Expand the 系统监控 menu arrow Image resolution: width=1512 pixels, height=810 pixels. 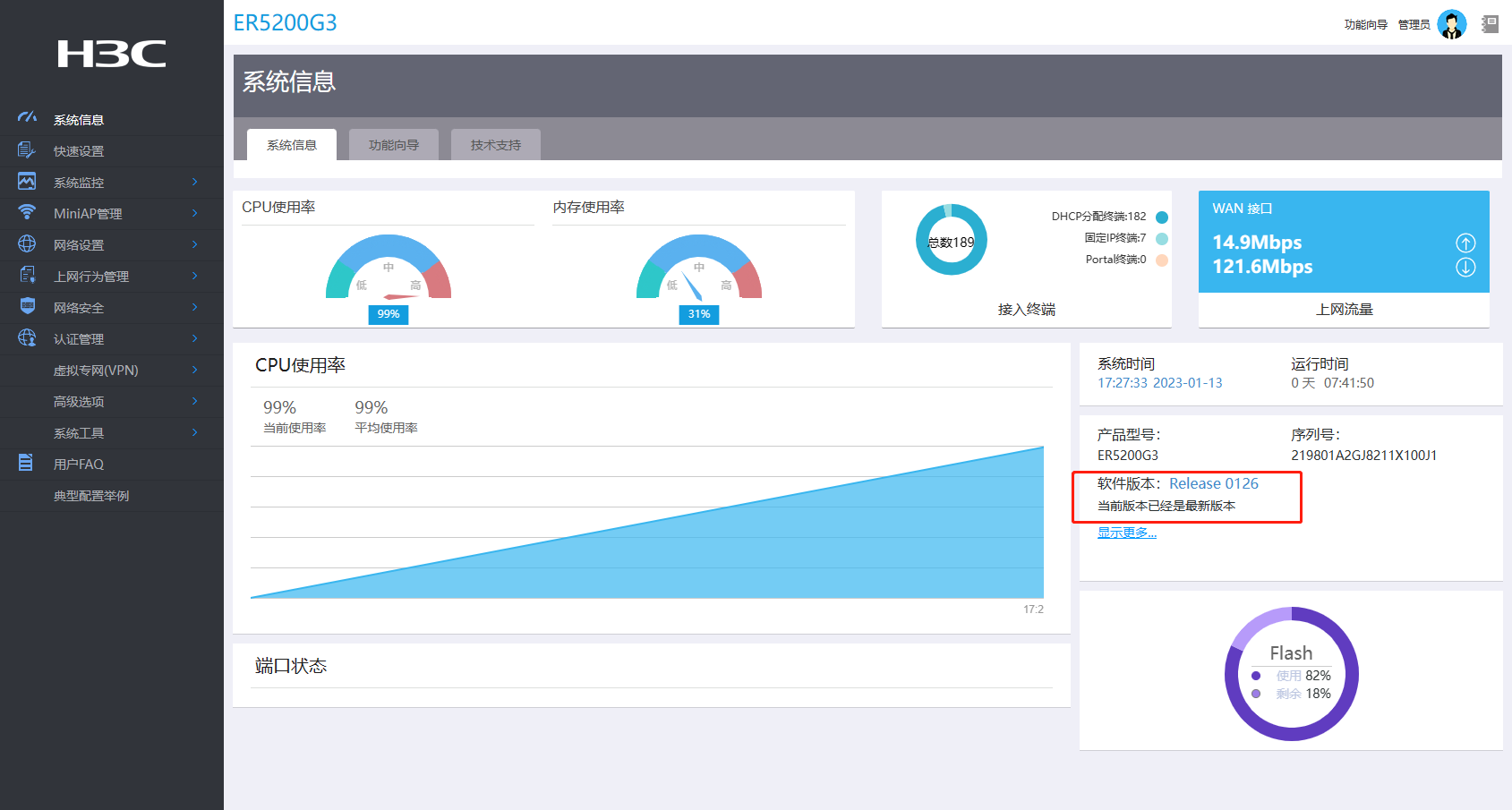click(194, 182)
